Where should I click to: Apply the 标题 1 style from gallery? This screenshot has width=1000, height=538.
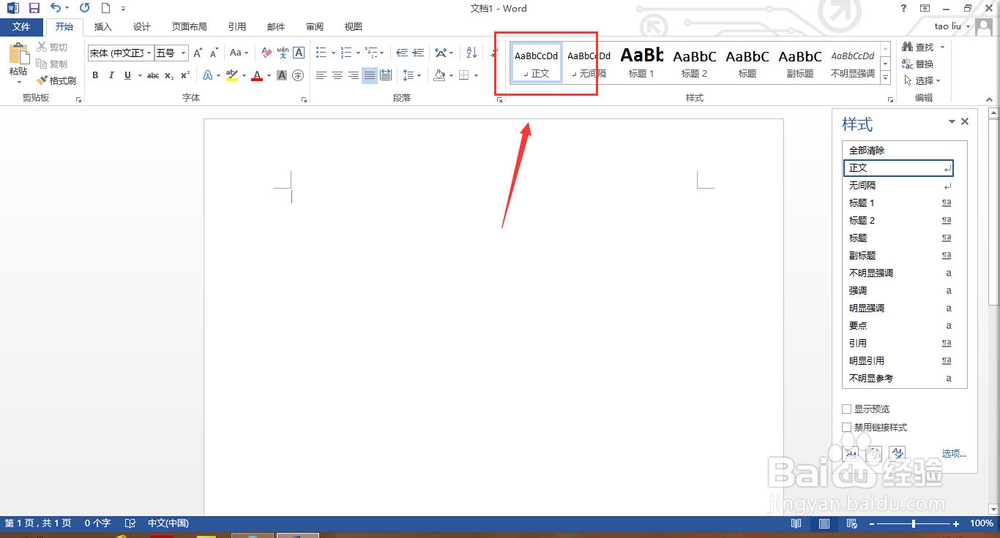pyautogui.click(x=642, y=62)
